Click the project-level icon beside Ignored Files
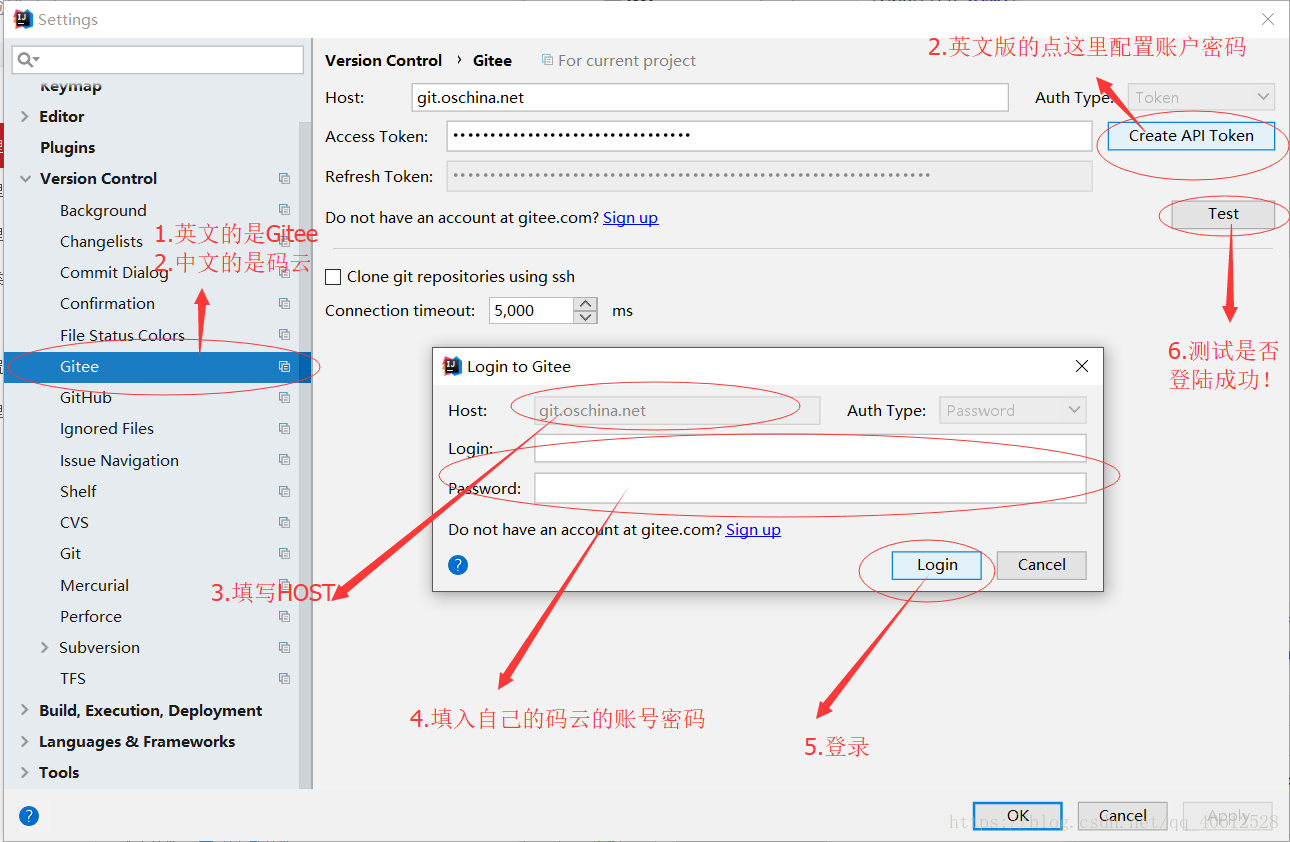This screenshot has width=1290, height=842. [x=284, y=428]
